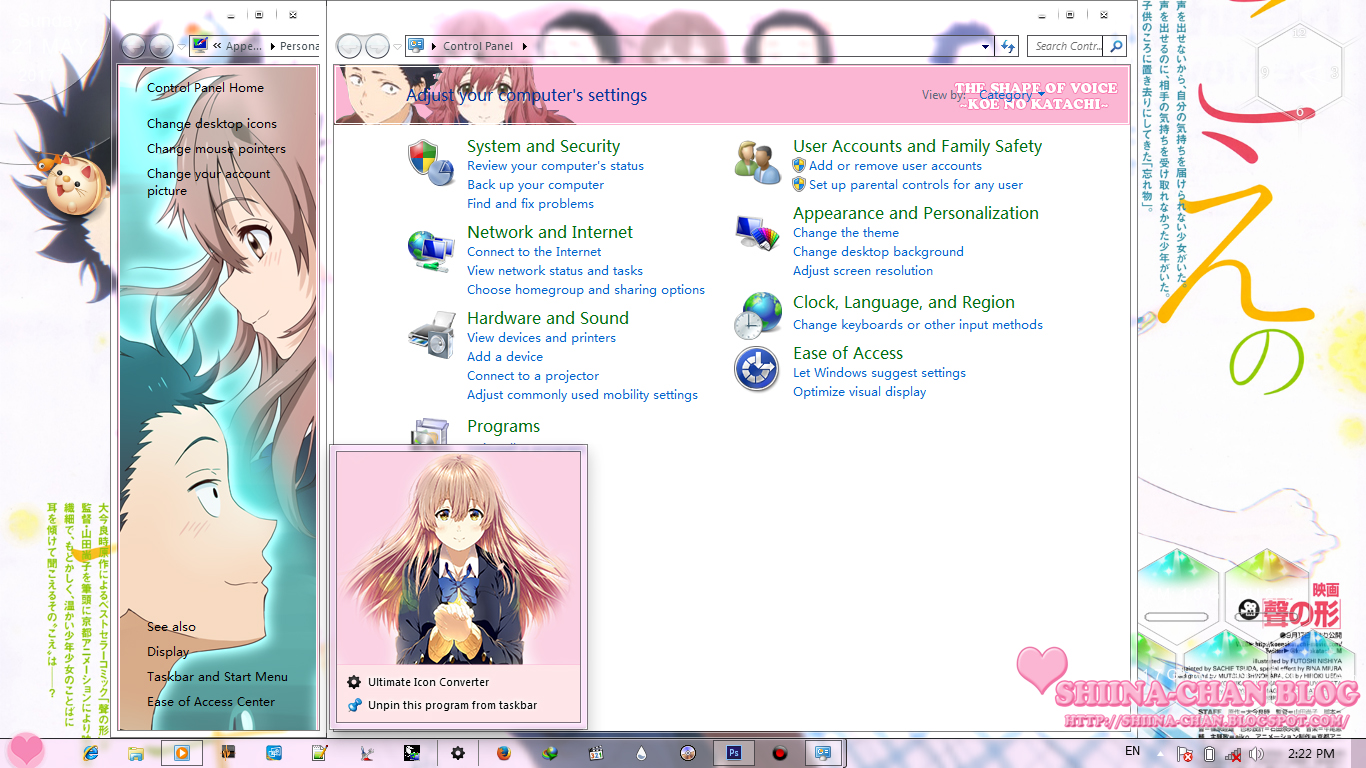Click the Ease of Access icon
The height and width of the screenshot is (768, 1366).
[x=757, y=369]
